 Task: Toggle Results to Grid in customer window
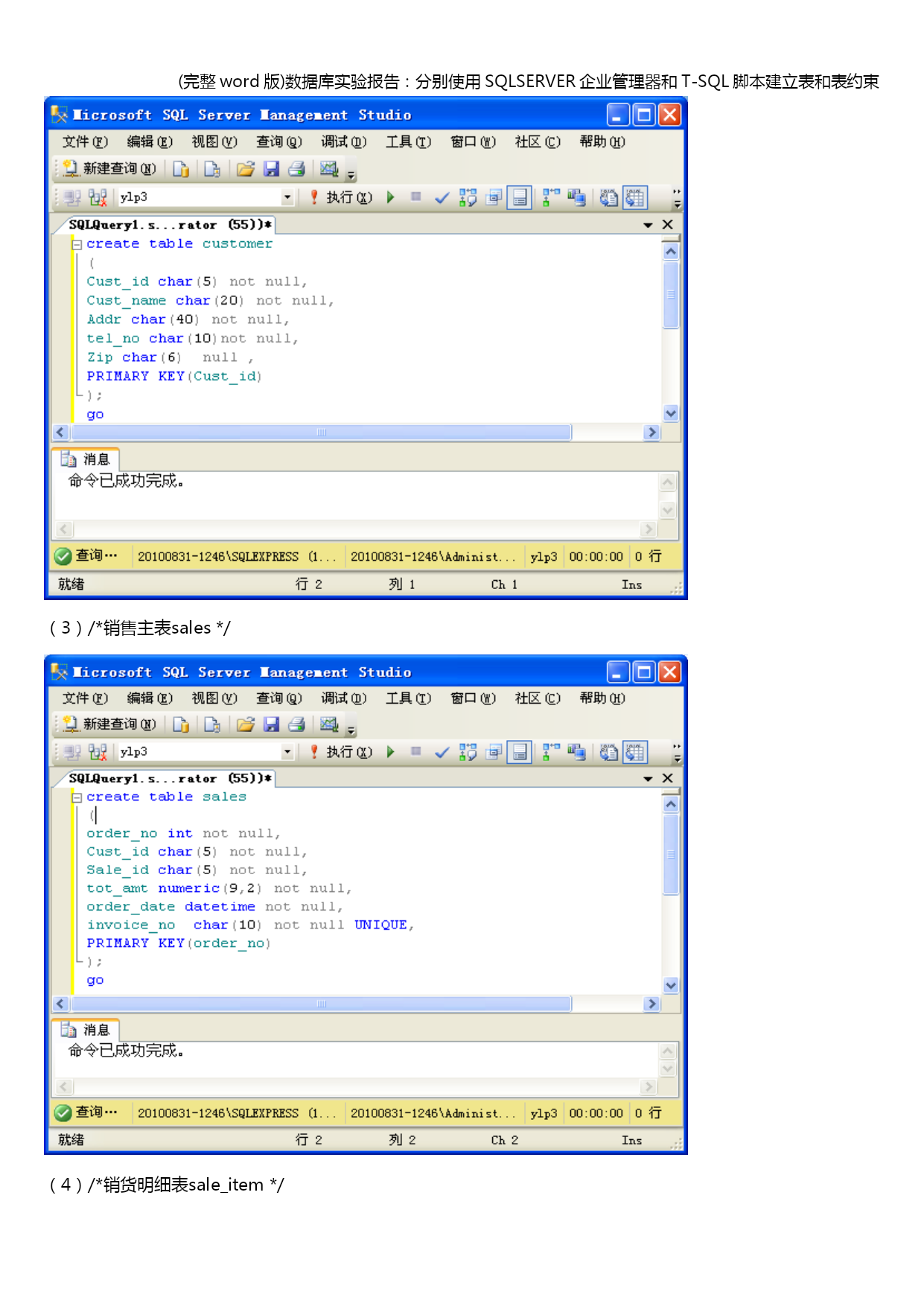click(x=635, y=197)
